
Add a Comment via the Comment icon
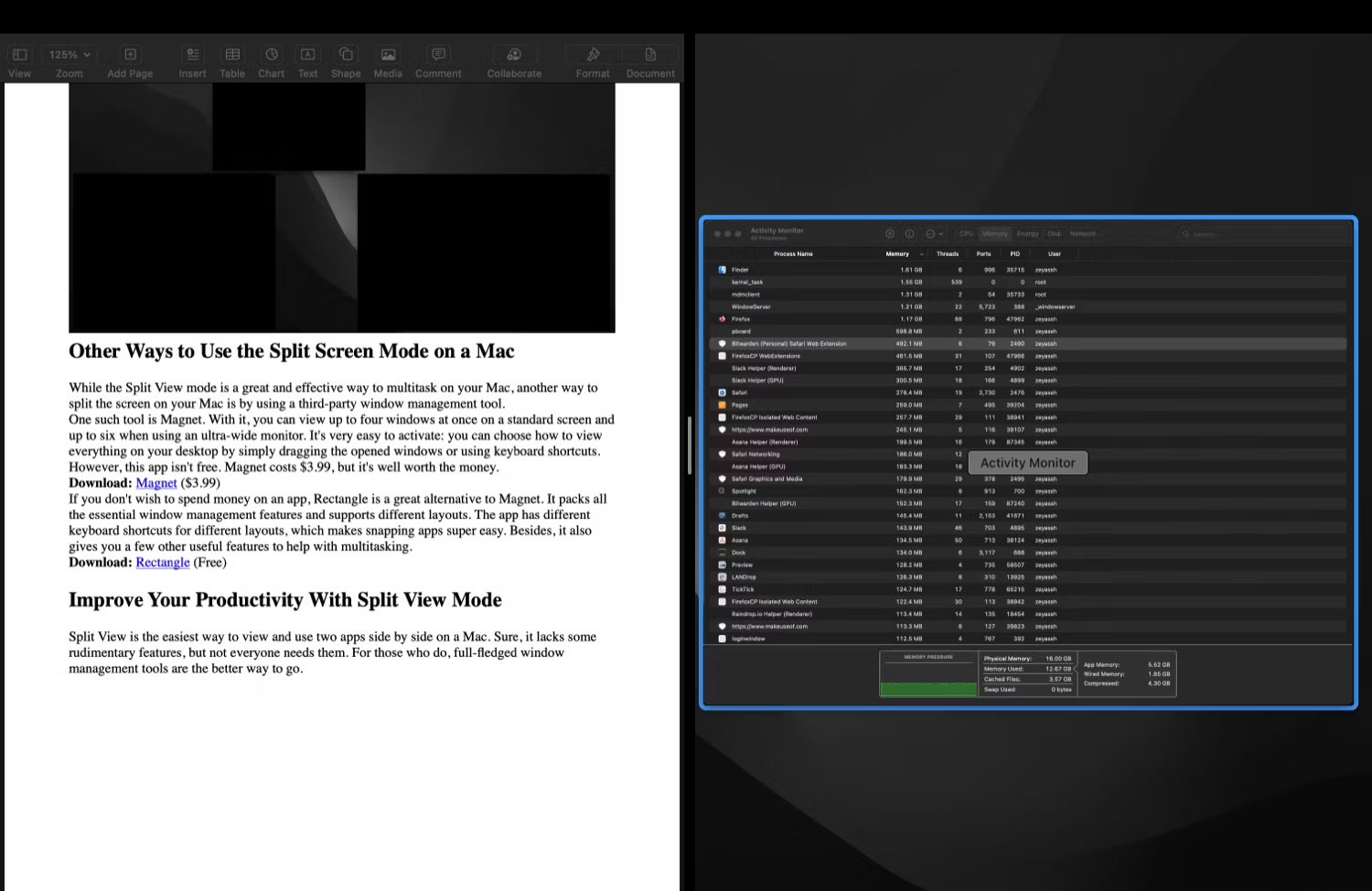pyautogui.click(x=438, y=55)
